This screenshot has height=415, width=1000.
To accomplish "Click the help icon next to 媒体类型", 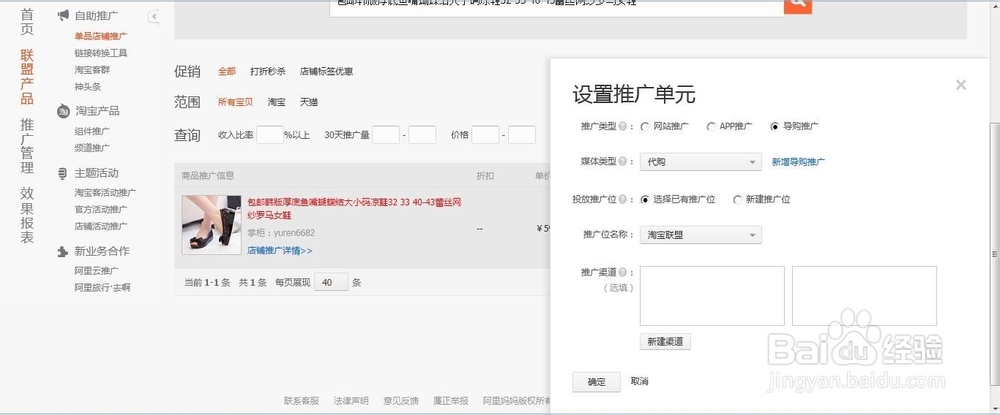I will pos(622,162).
